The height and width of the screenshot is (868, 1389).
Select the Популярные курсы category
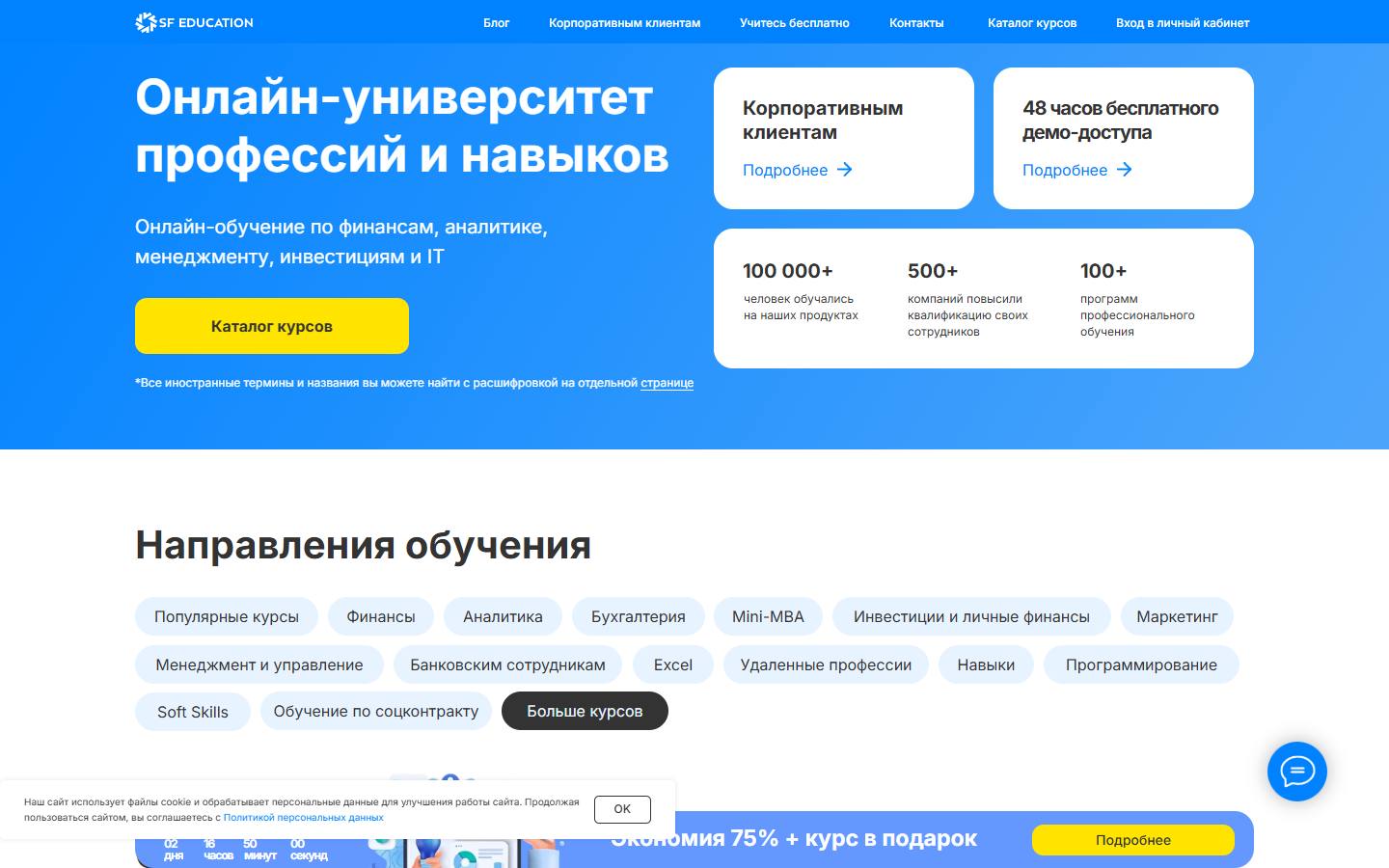pos(227,616)
